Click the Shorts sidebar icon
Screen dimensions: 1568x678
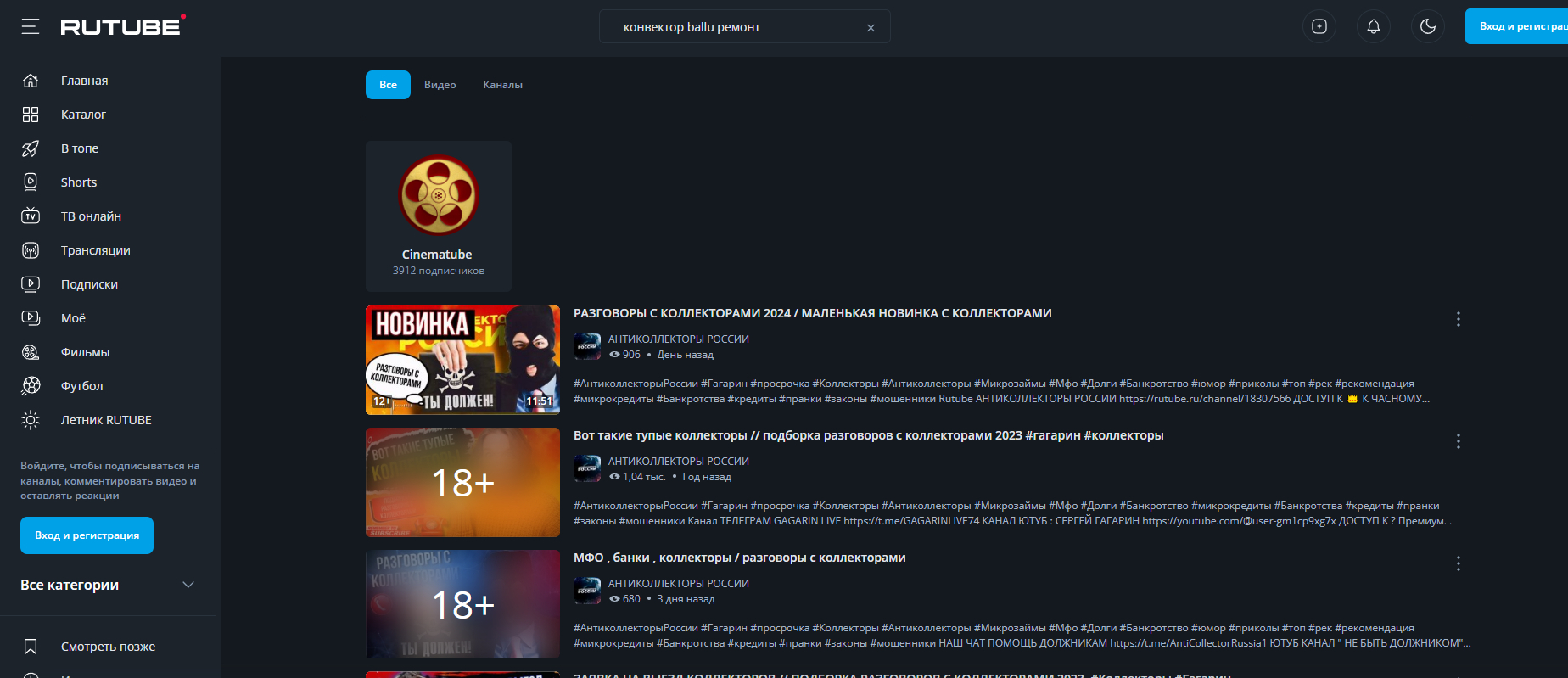[31, 182]
